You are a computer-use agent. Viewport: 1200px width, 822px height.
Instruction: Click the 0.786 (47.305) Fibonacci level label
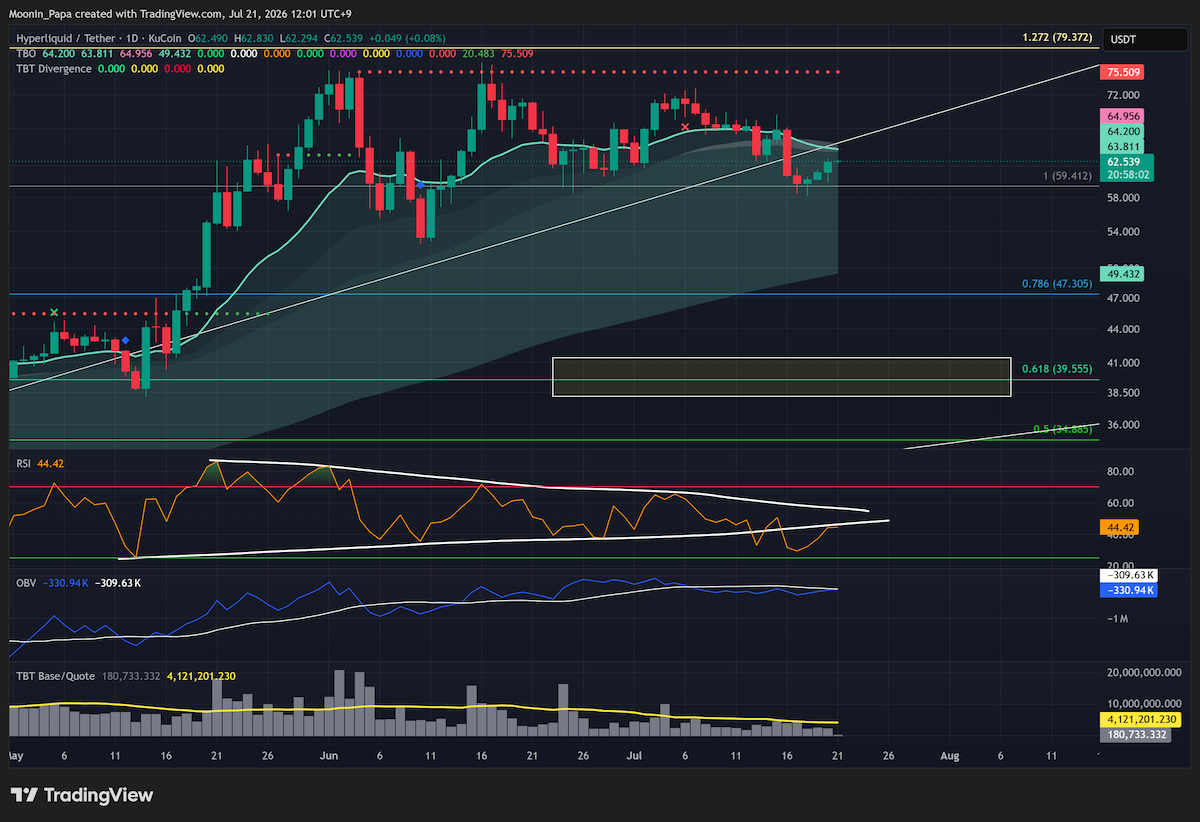point(1057,285)
